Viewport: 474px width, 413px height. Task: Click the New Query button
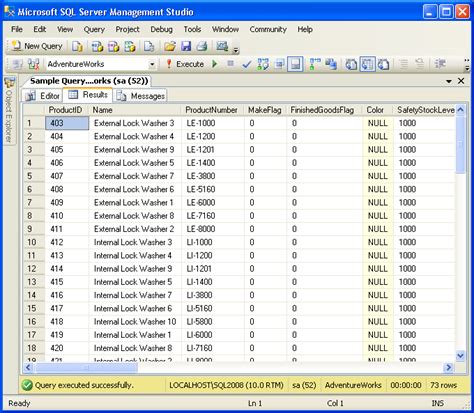click(x=37, y=46)
